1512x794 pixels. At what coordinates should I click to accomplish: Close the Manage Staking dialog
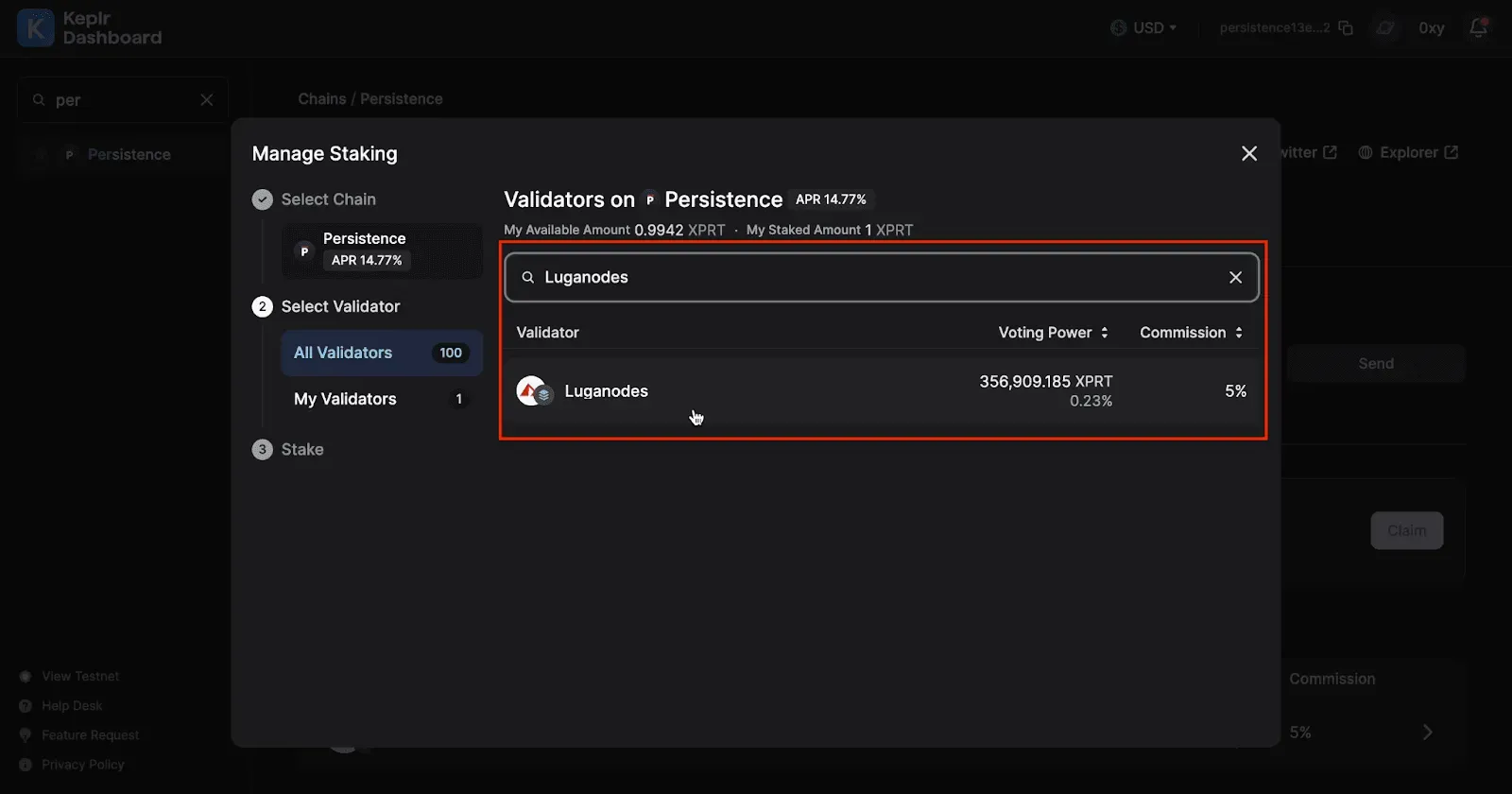pyautogui.click(x=1249, y=153)
